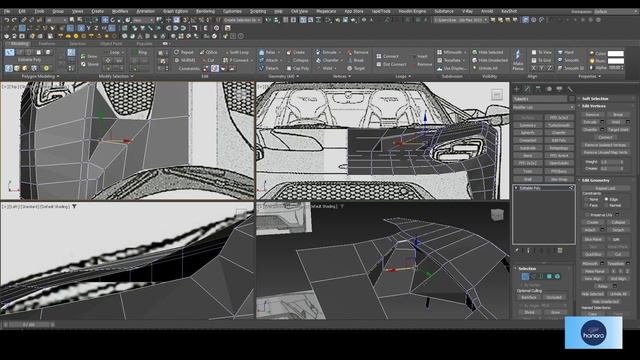Open the Utilities tab in command panel
Screen dimensions: 640x360
[x=570, y=89]
